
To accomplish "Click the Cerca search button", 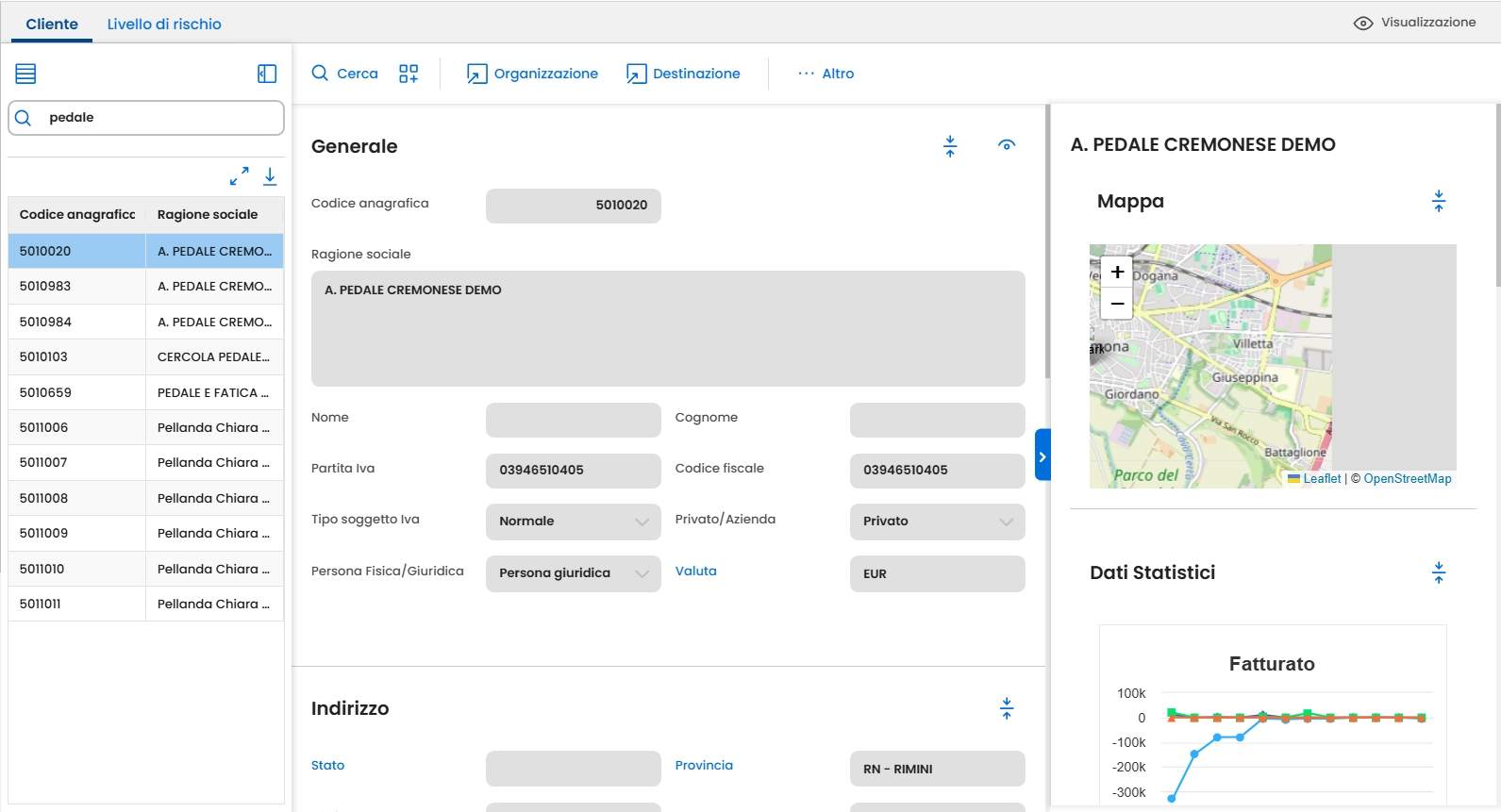I will (x=345, y=74).
